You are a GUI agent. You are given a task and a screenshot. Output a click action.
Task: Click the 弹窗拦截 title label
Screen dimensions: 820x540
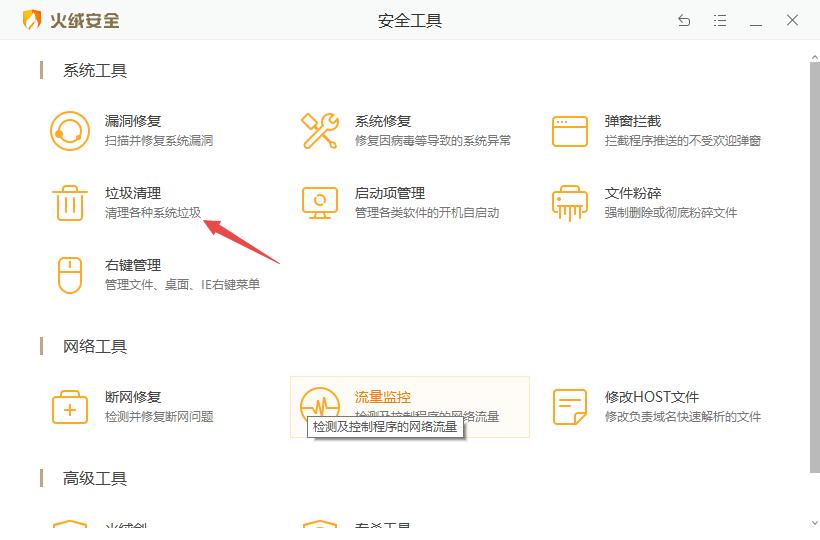click(x=633, y=121)
